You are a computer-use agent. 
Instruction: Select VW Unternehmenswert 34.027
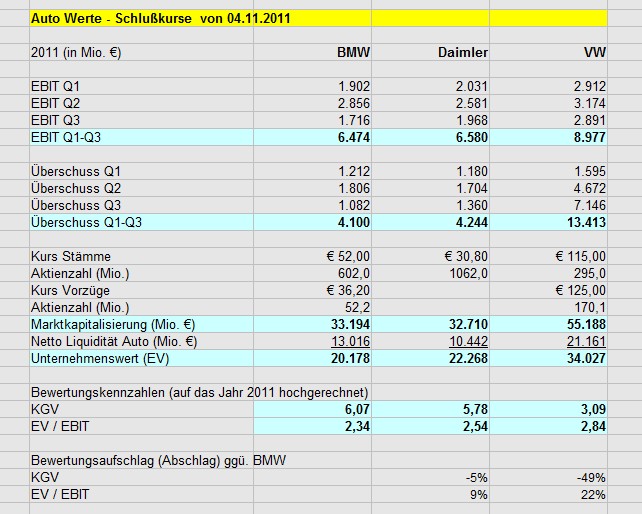[x=586, y=358]
